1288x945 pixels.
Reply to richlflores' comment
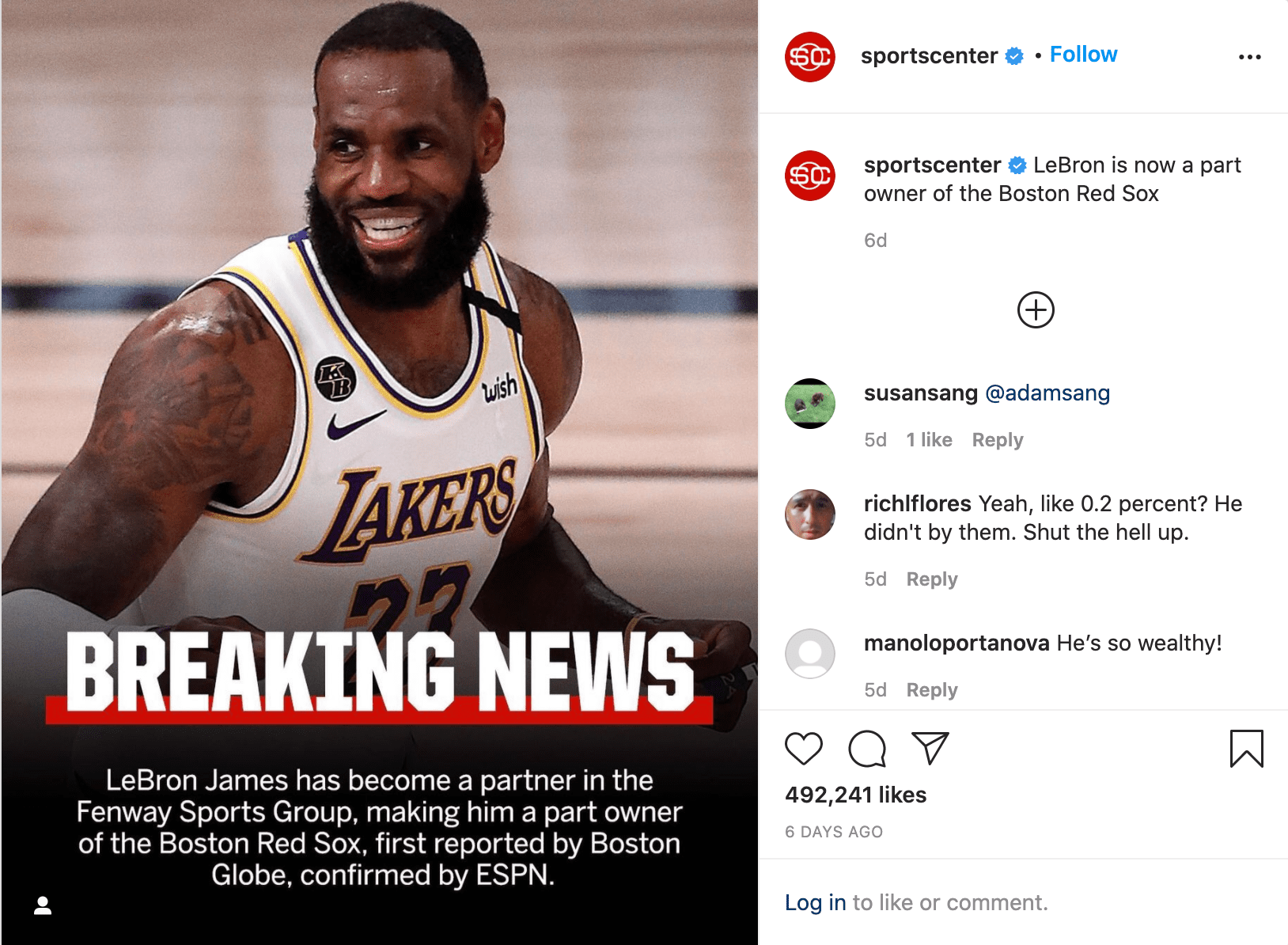[x=932, y=579]
